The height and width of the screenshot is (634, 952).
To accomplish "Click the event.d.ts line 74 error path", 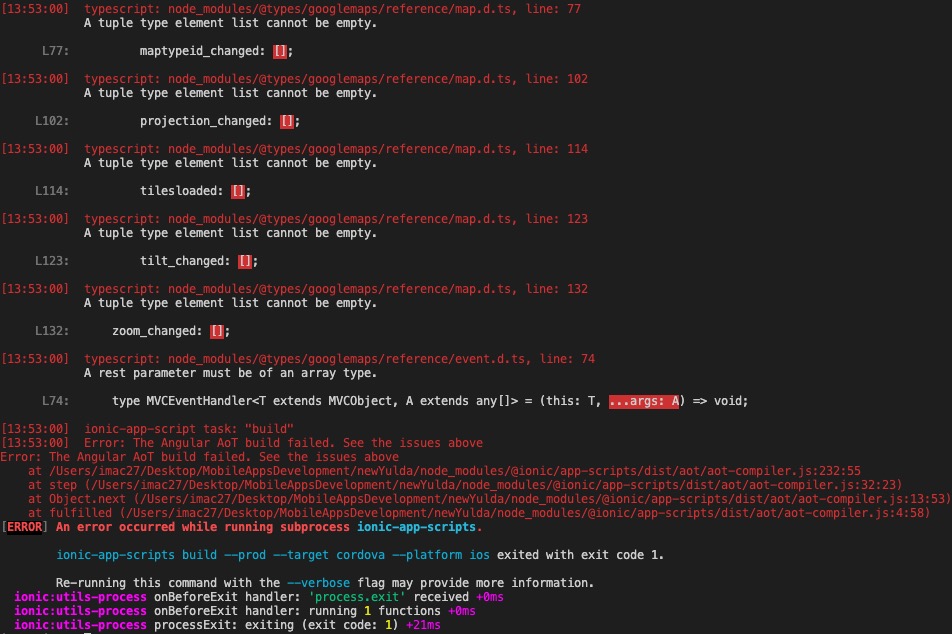I will coord(339,359).
